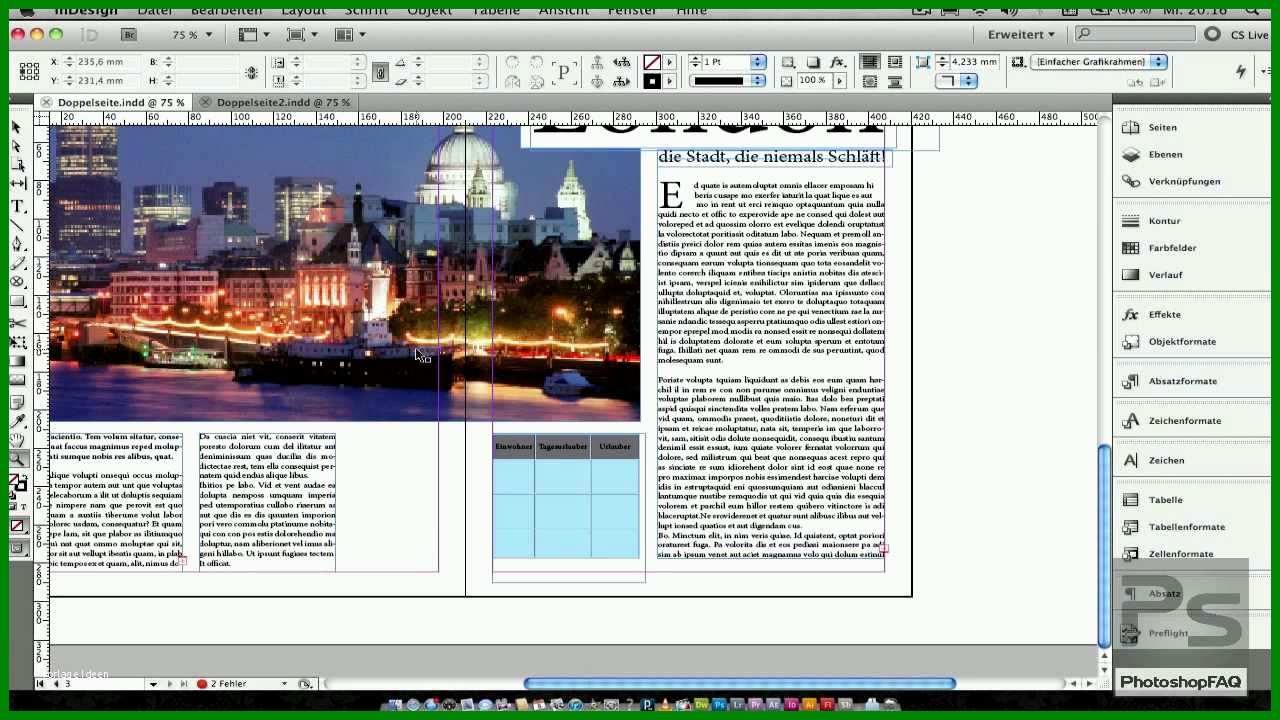
Task: Select the Free Transform tool
Action: click(18, 343)
